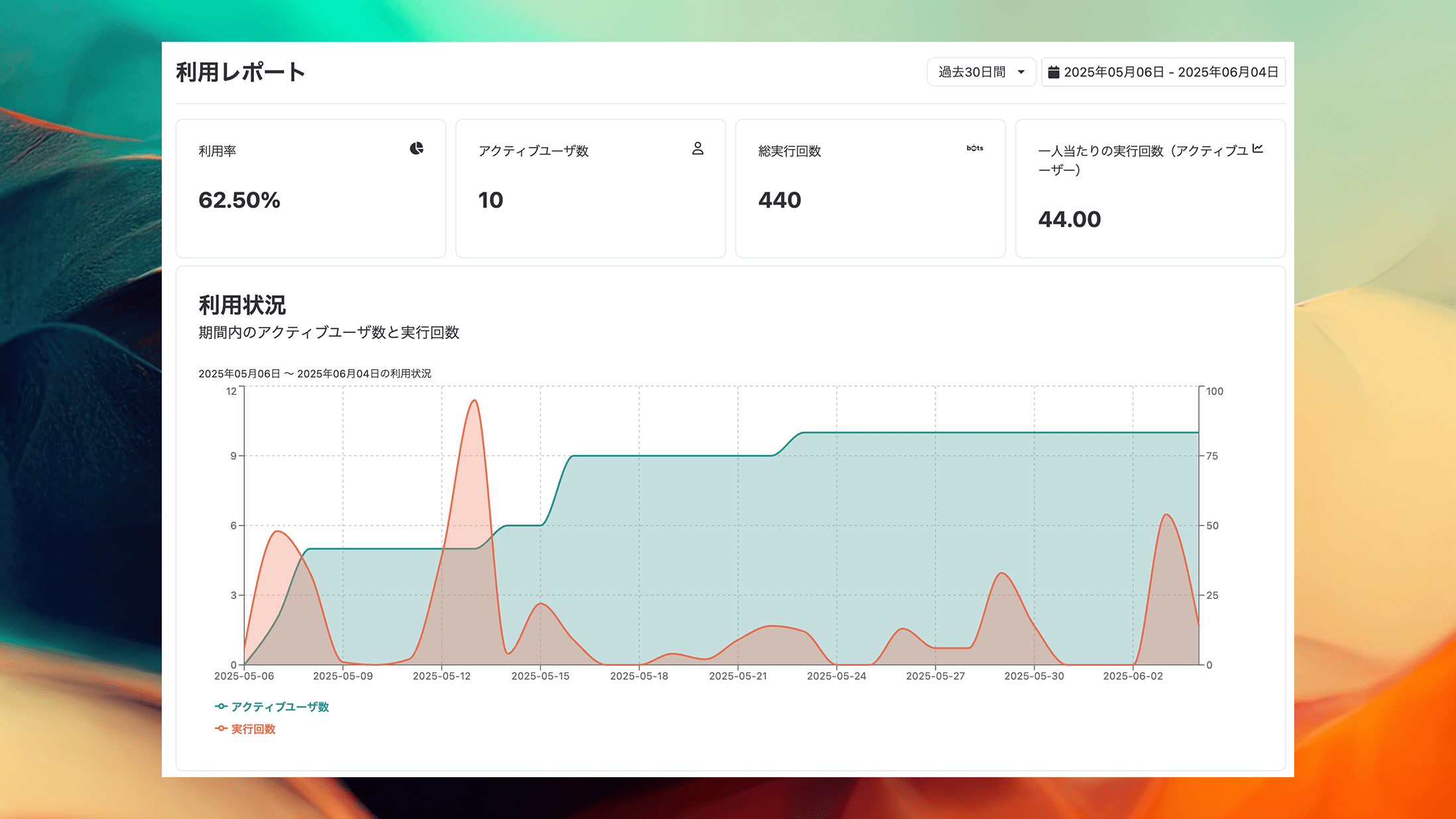Click the pie chart icon in 利用率 card

tap(416, 149)
